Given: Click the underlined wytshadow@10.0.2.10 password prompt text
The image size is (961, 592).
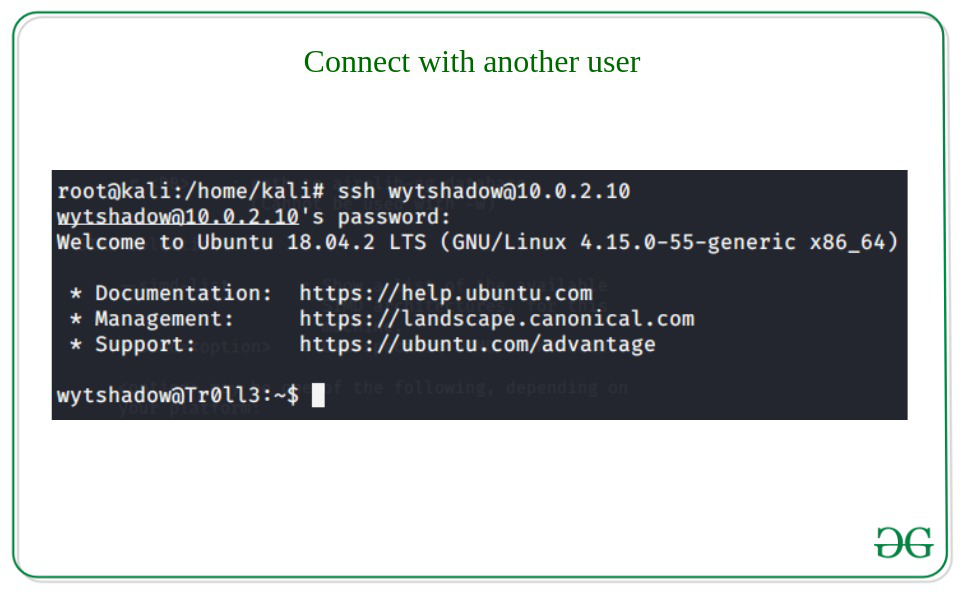Looking at the screenshot, I should tap(178, 217).
